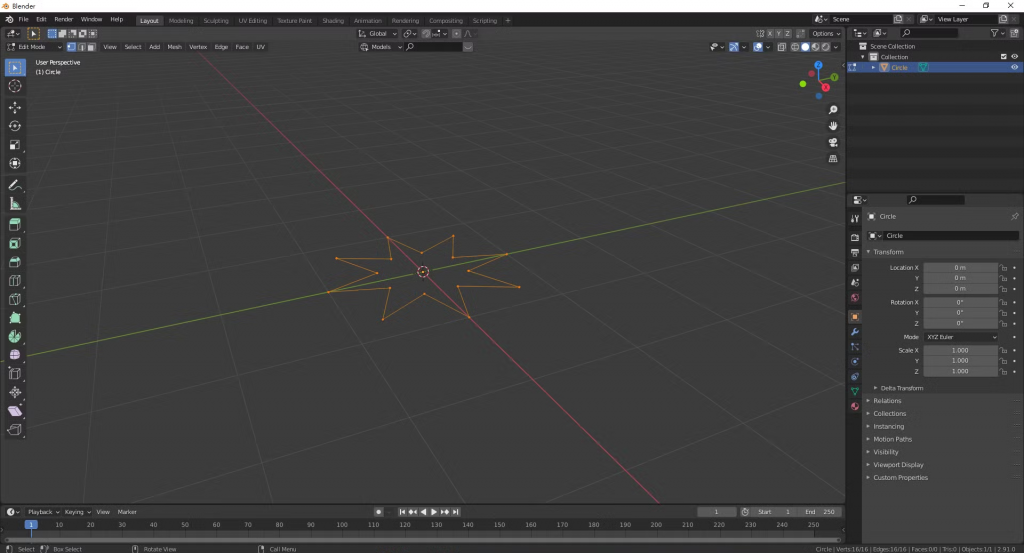This screenshot has width=1024, height=553.
Task: Toggle camera view gizmo icon
Action: (833, 142)
